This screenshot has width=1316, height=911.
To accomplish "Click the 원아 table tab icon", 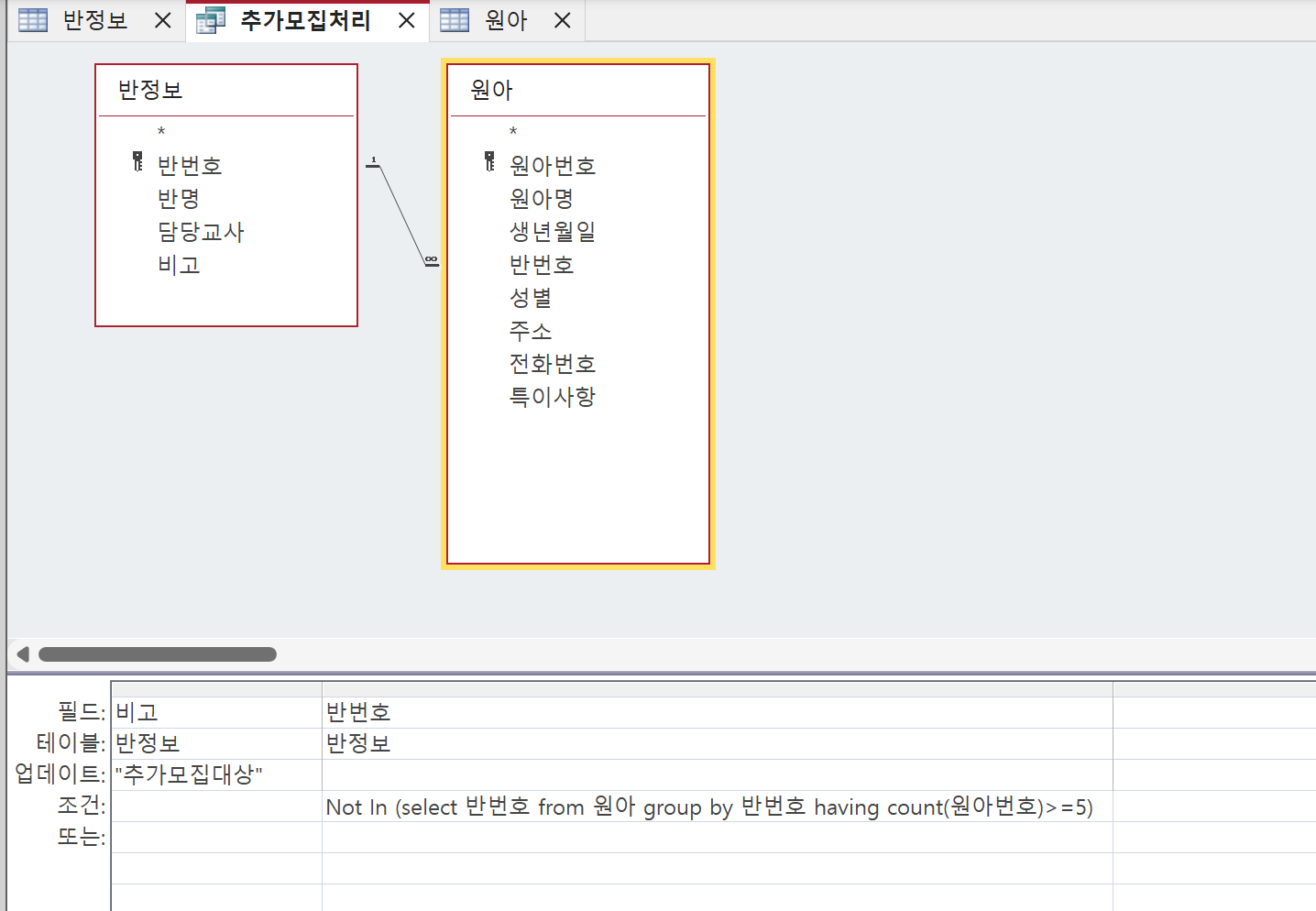I will (x=455, y=20).
